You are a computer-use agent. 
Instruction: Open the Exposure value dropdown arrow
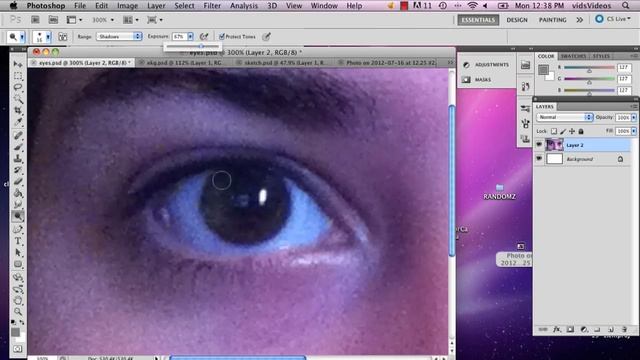(190, 37)
